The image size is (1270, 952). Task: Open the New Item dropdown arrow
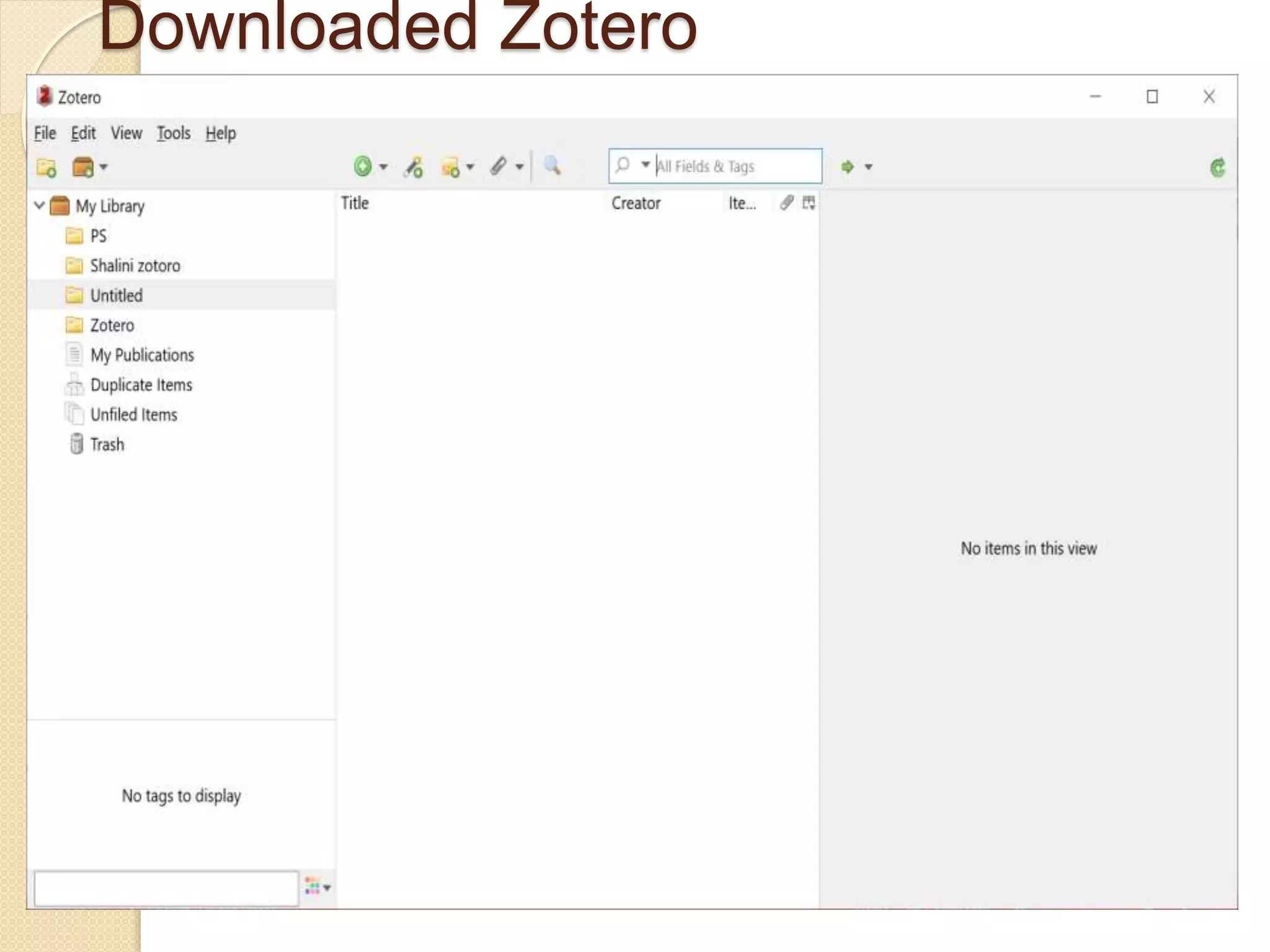click(x=383, y=167)
